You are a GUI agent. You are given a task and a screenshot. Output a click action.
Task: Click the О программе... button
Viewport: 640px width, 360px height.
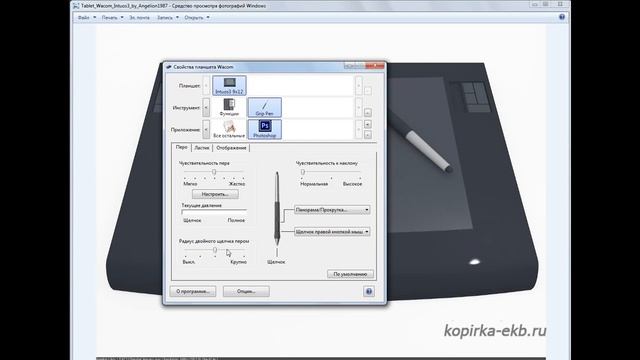click(193, 291)
